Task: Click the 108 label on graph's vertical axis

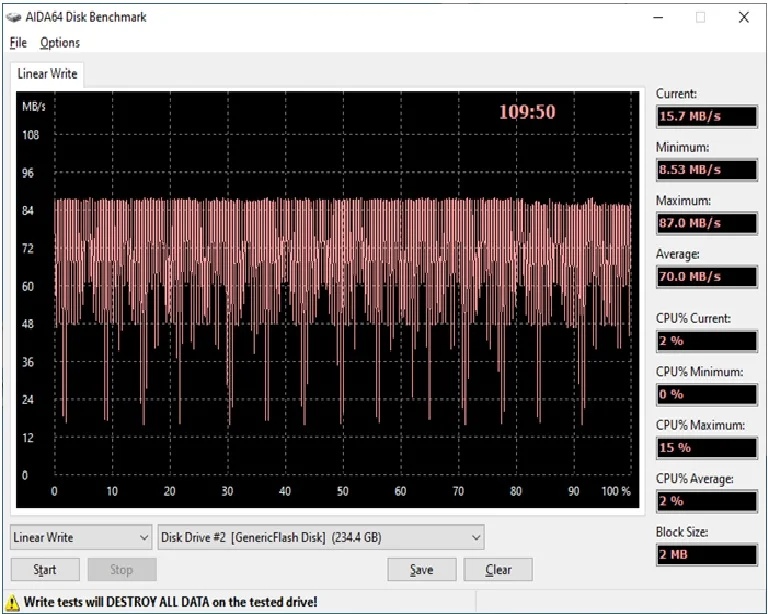Action: [x=30, y=135]
